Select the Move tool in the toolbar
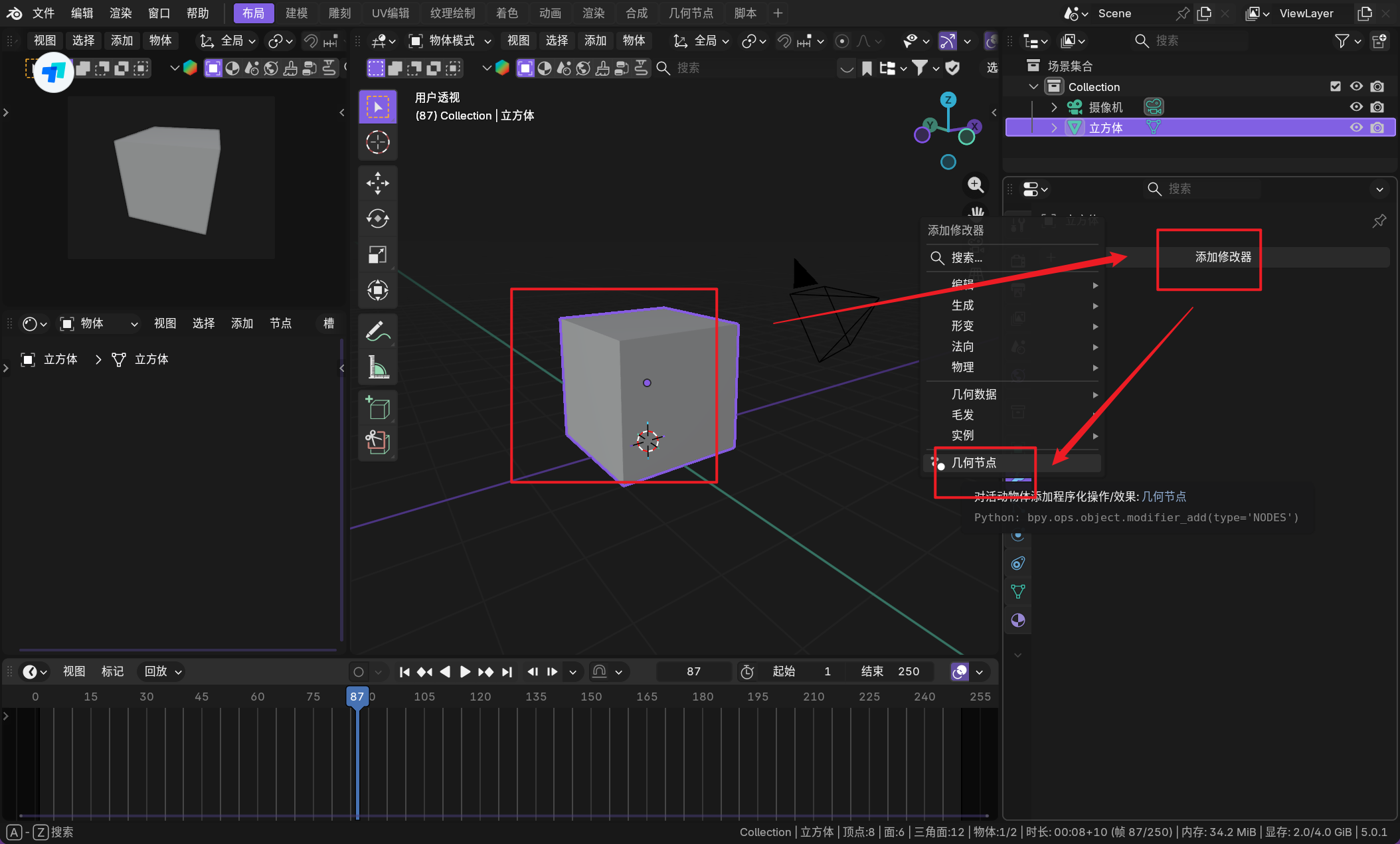1400x844 pixels. pyautogui.click(x=377, y=183)
